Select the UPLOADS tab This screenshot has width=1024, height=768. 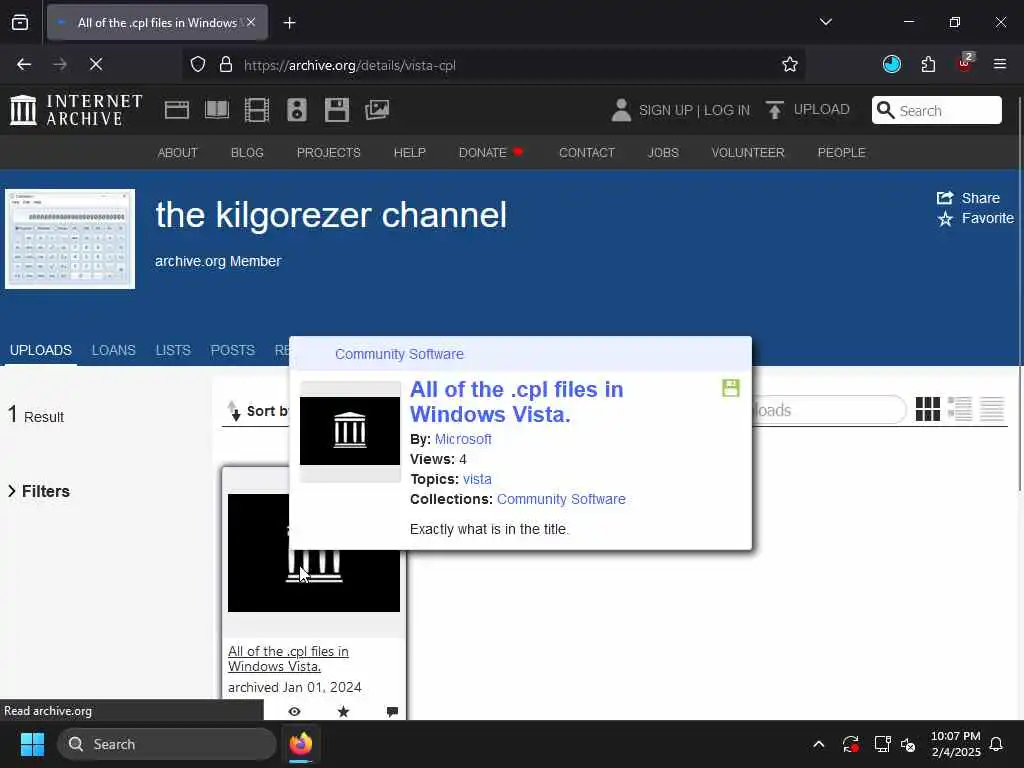click(40, 350)
